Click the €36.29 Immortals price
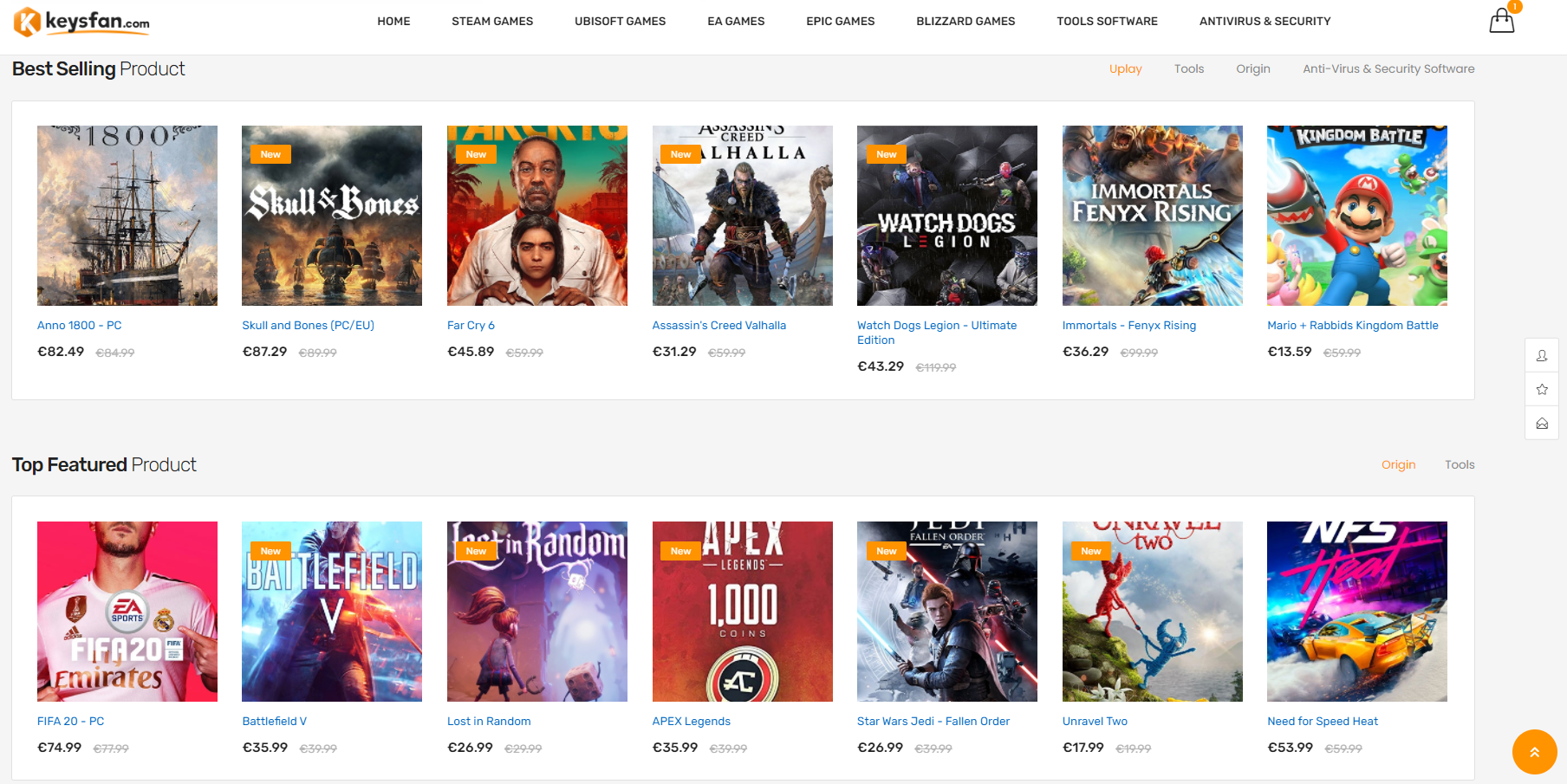The image size is (1567, 784). (1086, 352)
